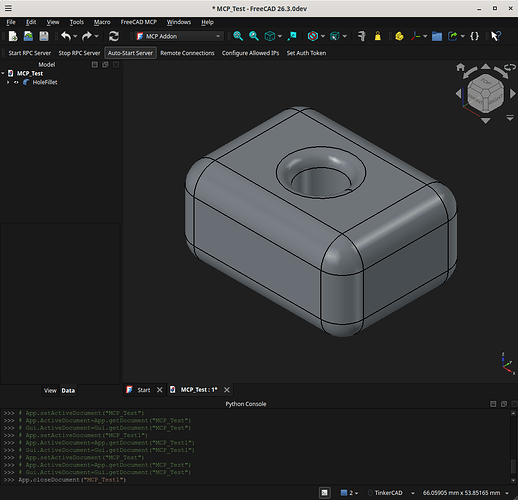Click the Fit All zoom icon
Viewport: 518px width, 500px height.
(238, 36)
